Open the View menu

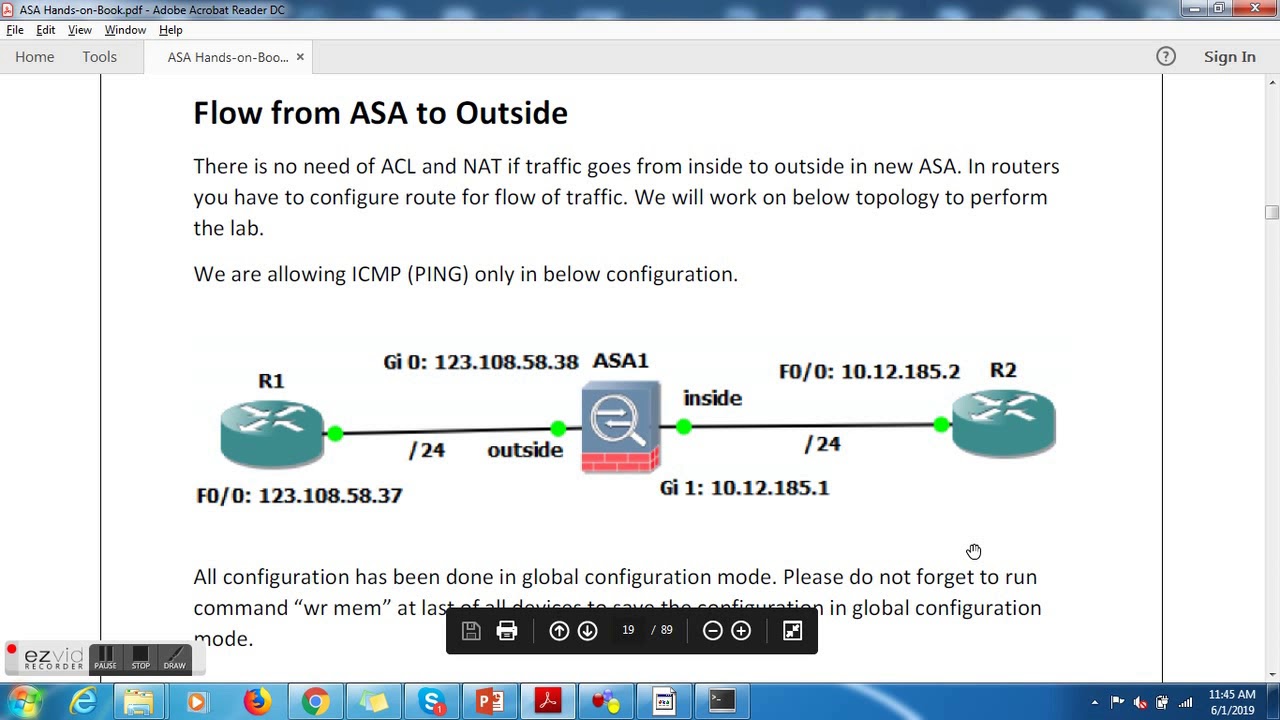(80, 30)
